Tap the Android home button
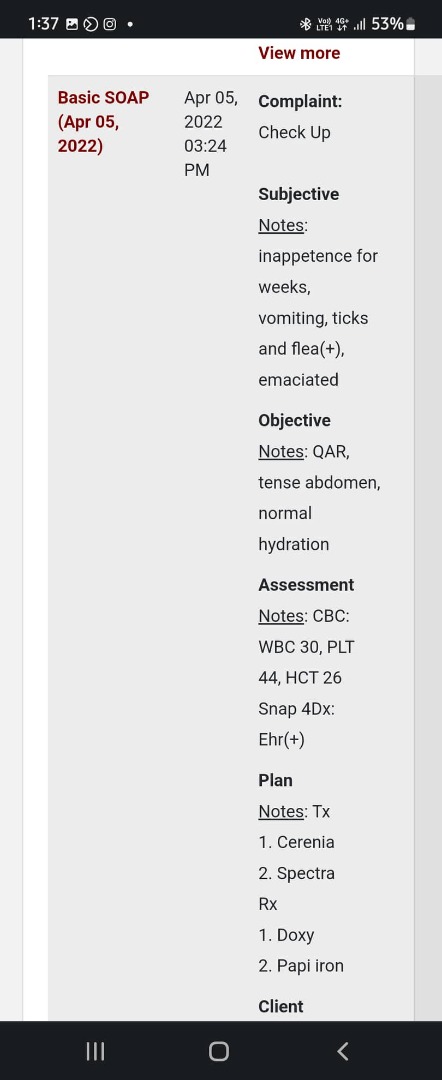This screenshot has height=1080, width=442. tap(219, 1051)
